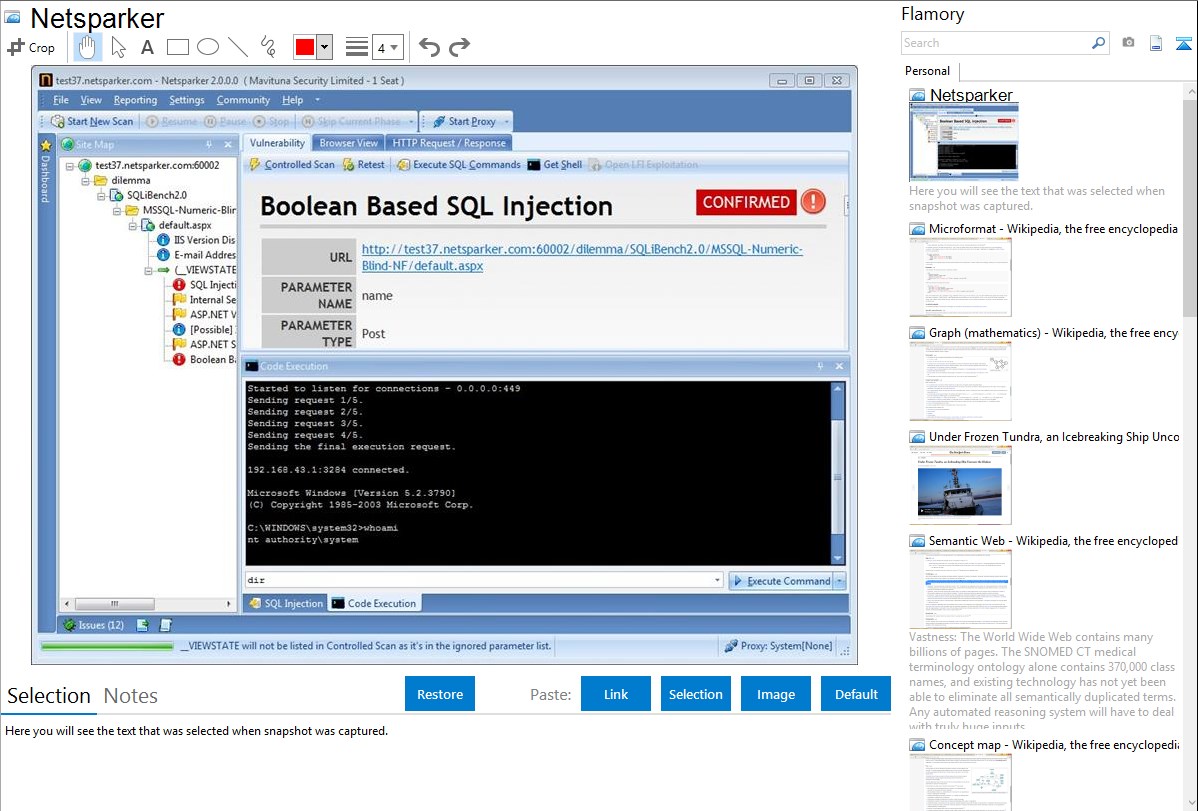Pick the ellipse shape tool
Viewport: 1198px width, 811px height.
click(208, 47)
